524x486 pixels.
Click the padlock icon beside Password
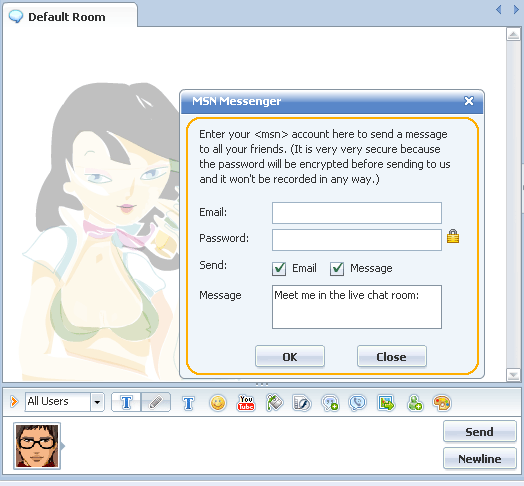453,236
